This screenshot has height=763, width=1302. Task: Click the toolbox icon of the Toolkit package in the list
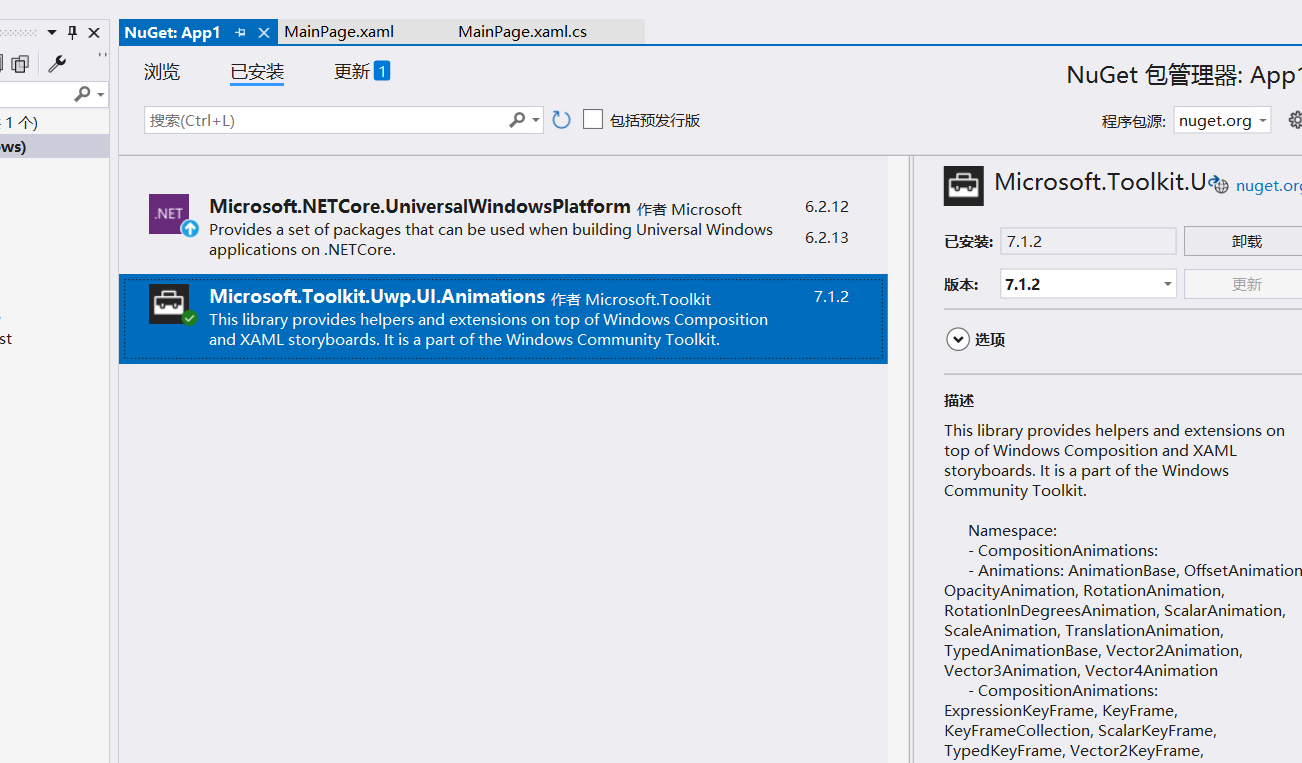pos(169,304)
